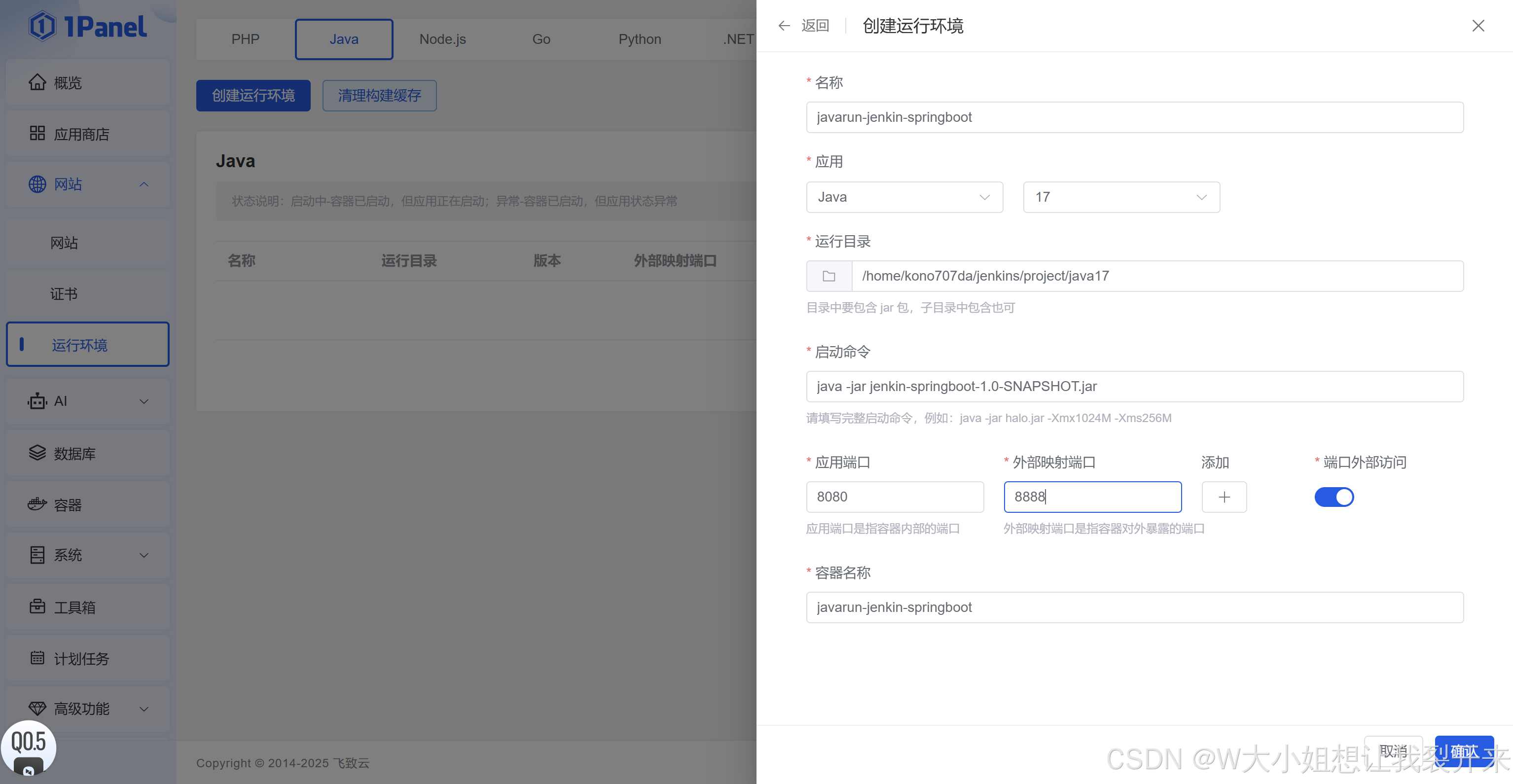Switch to the Python tab
Viewport: 1513px width, 784px height.
(x=640, y=39)
